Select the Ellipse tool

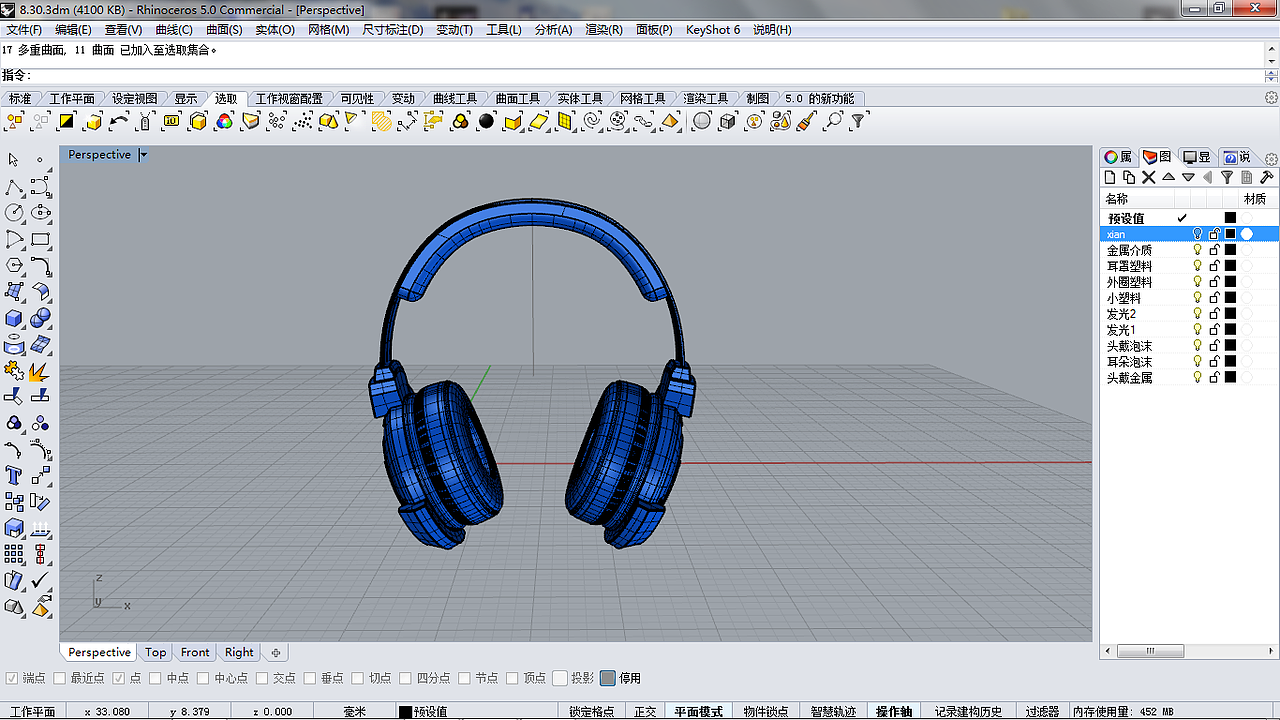point(41,213)
